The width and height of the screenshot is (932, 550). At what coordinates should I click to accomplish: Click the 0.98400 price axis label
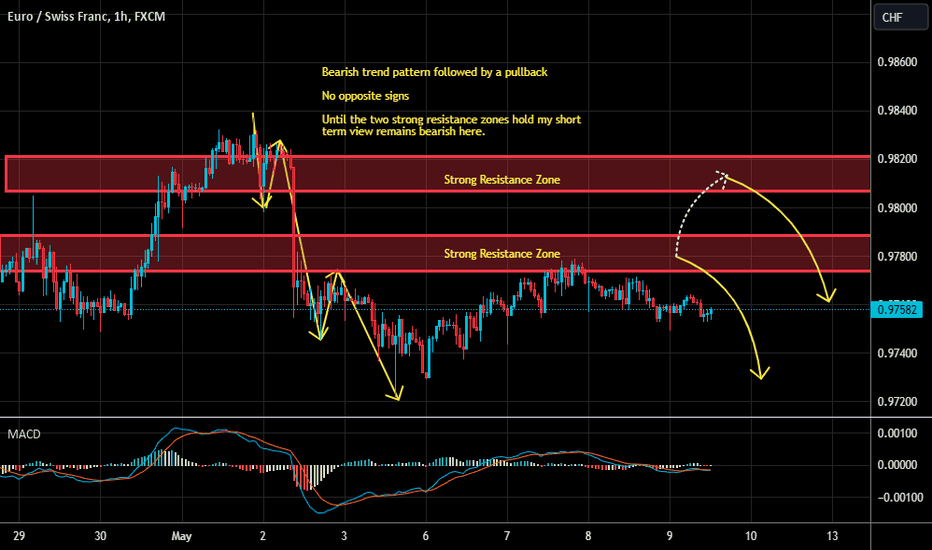(x=897, y=111)
